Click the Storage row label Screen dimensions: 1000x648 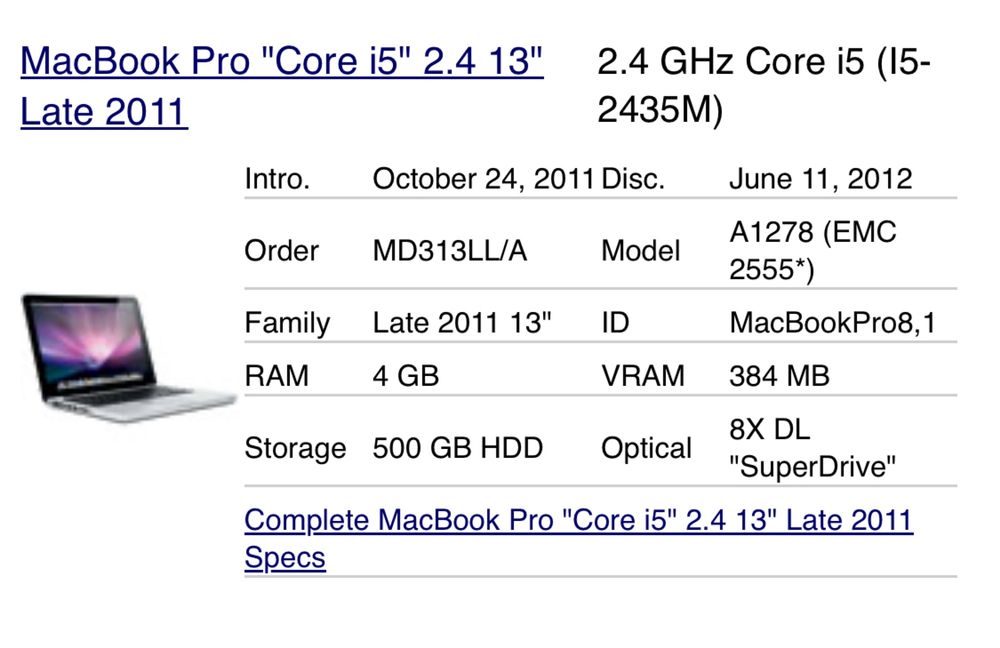[295, 448]
